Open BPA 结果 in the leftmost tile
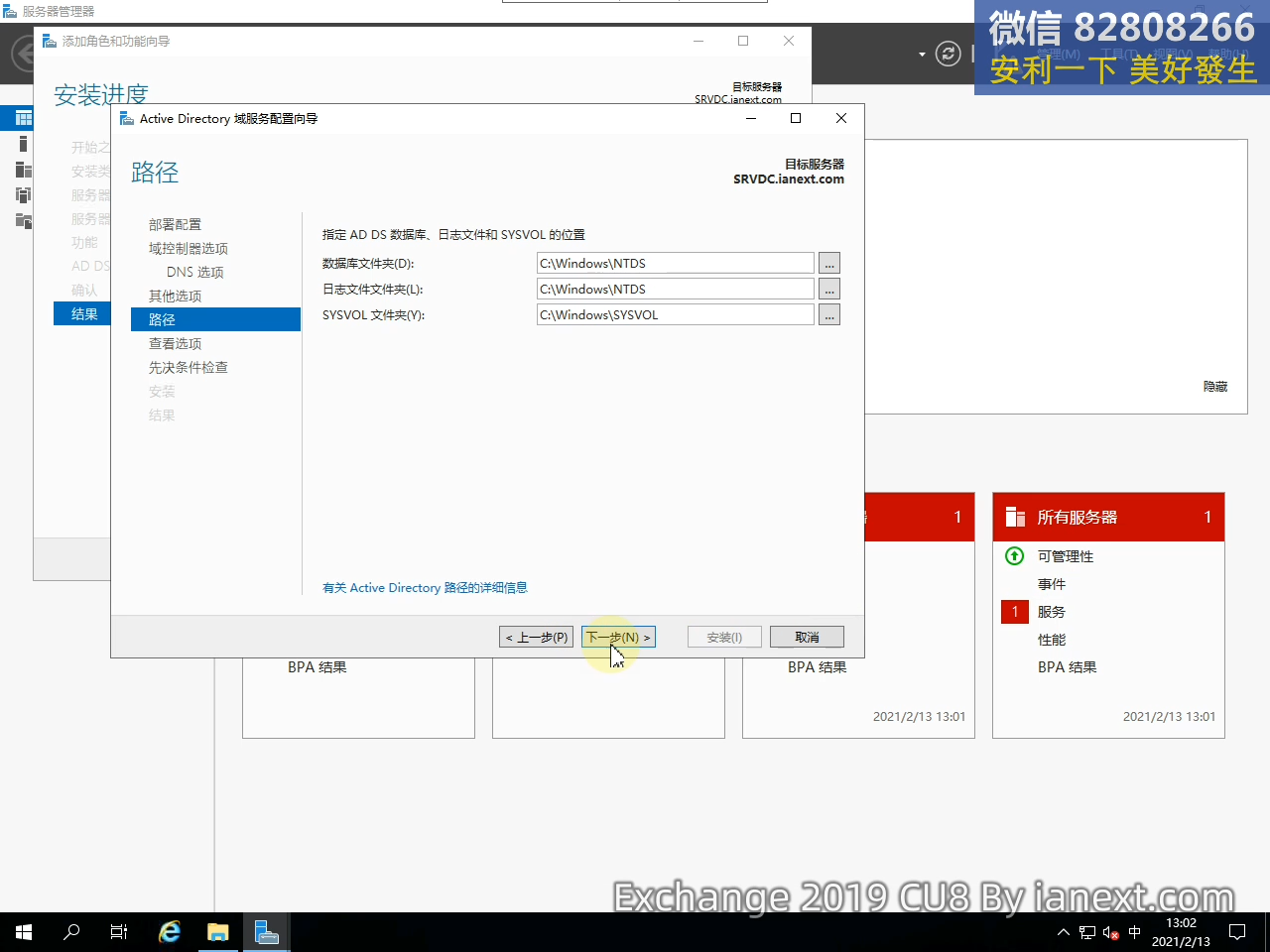The height and width of the screenshot is (952, 1270). 317,667
